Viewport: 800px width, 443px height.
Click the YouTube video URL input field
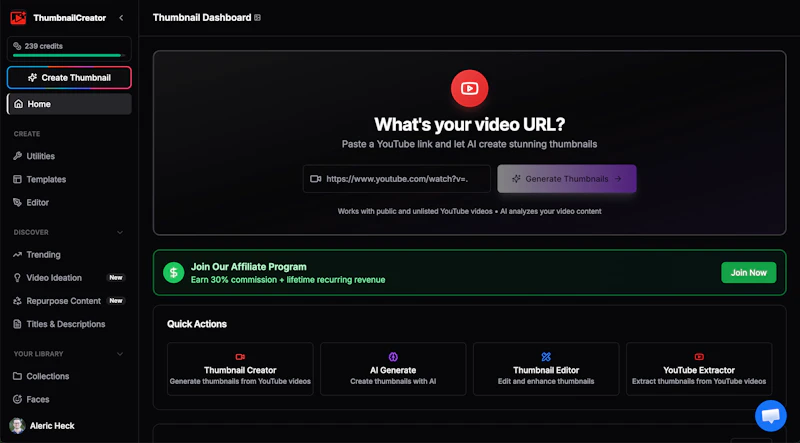(397, 179)
